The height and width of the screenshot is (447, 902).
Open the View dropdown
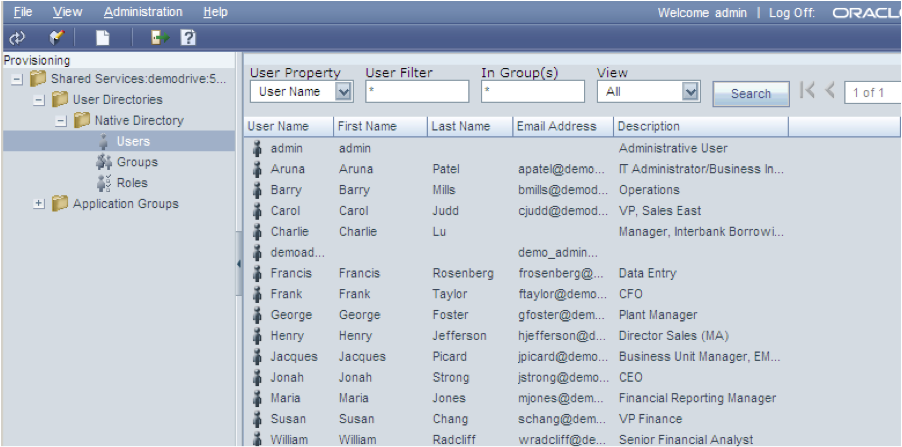tap(689, 92)
